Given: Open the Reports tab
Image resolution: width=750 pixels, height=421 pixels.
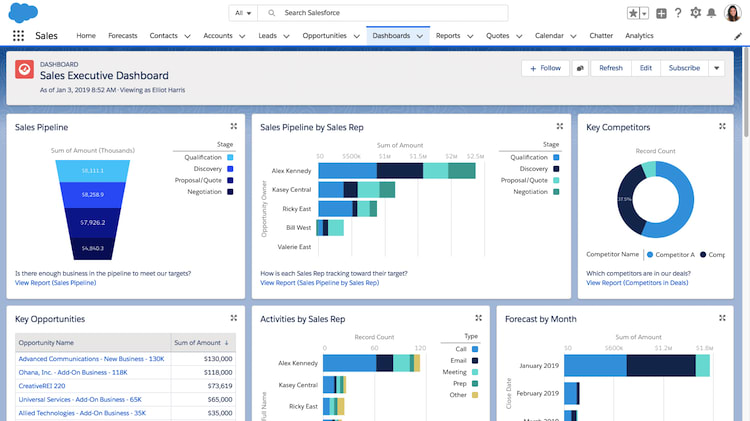Looking at the screenshot, I should tap(448, 36).
